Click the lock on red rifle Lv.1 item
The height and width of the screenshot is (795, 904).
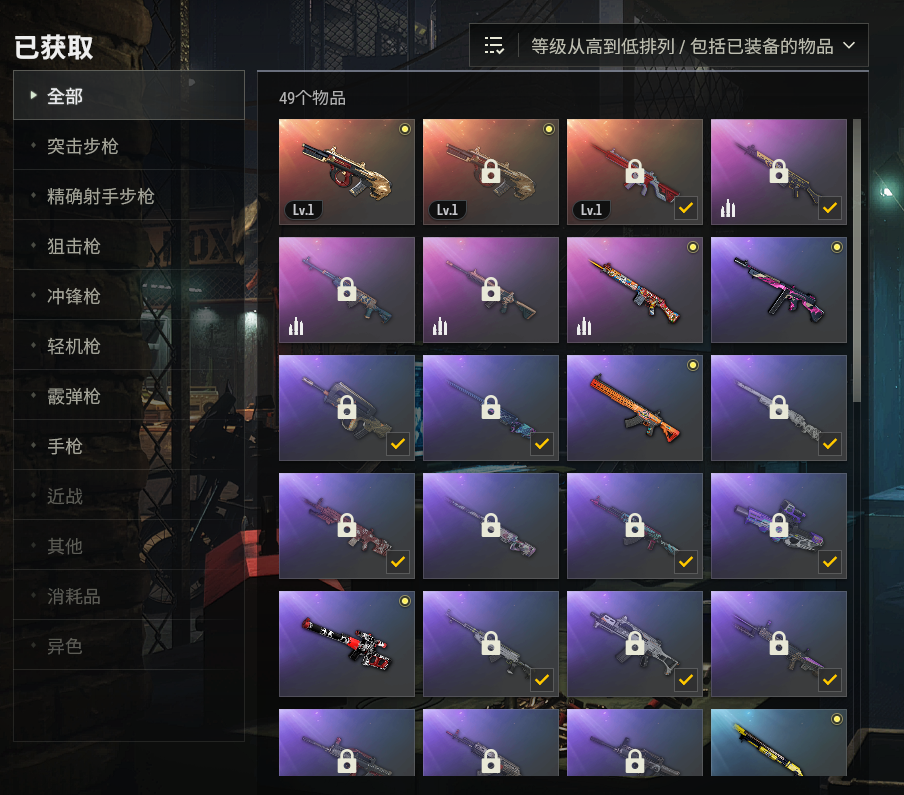tap(635, 171)
